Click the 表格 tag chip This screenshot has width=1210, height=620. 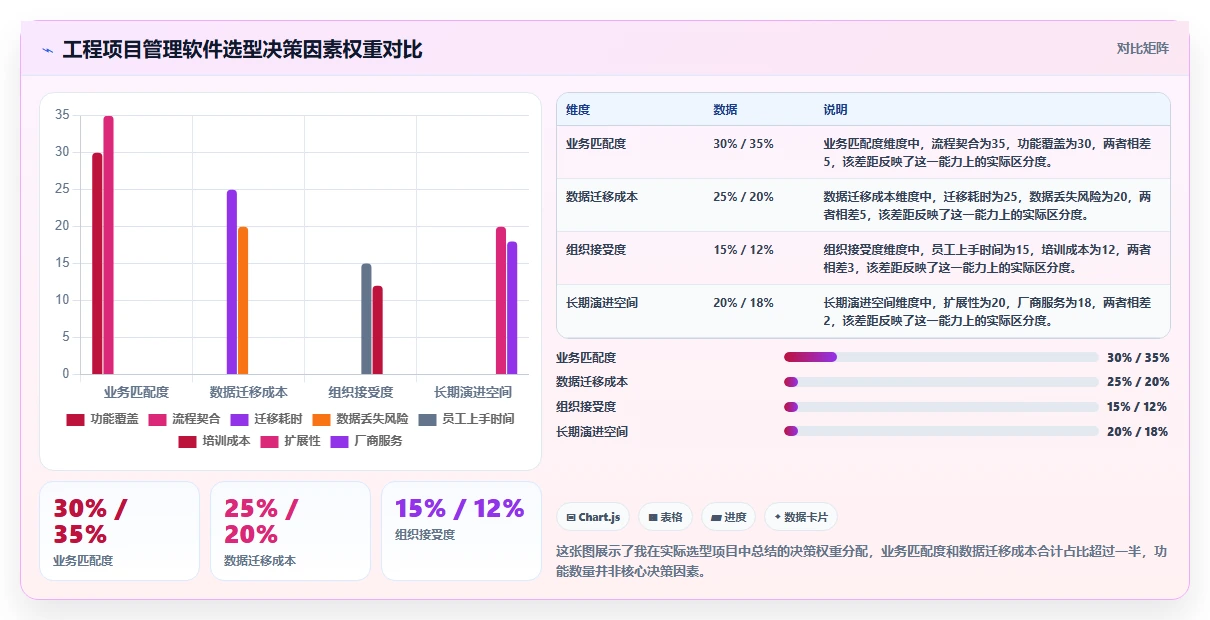point(665,517)
